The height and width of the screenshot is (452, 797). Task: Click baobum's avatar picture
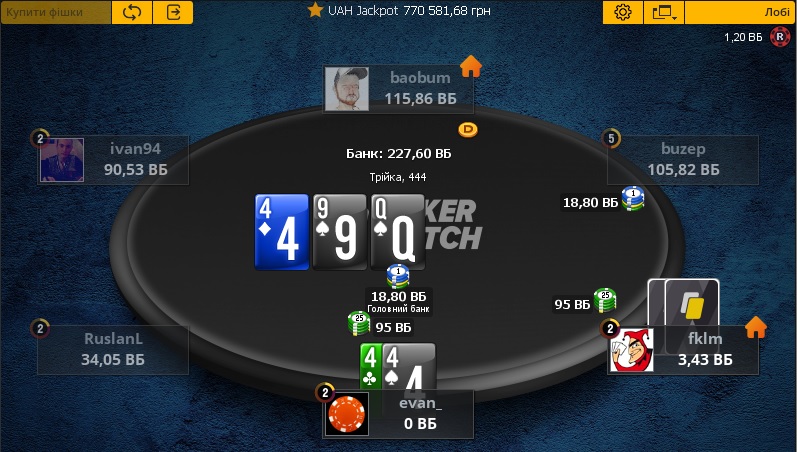coord(347,88)
